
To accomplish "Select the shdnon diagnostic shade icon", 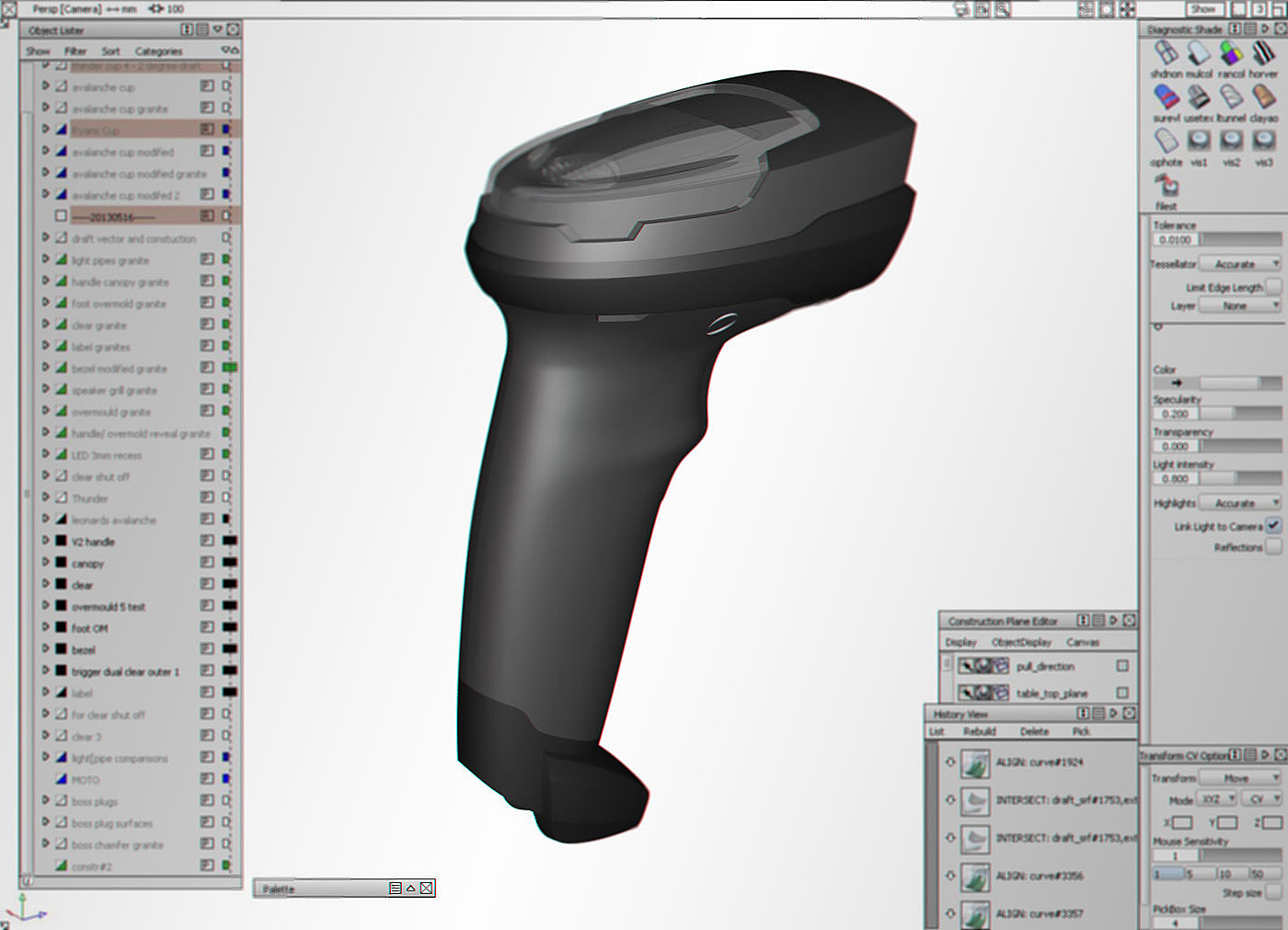I will pyautogui.click(x=1166, y=53).
